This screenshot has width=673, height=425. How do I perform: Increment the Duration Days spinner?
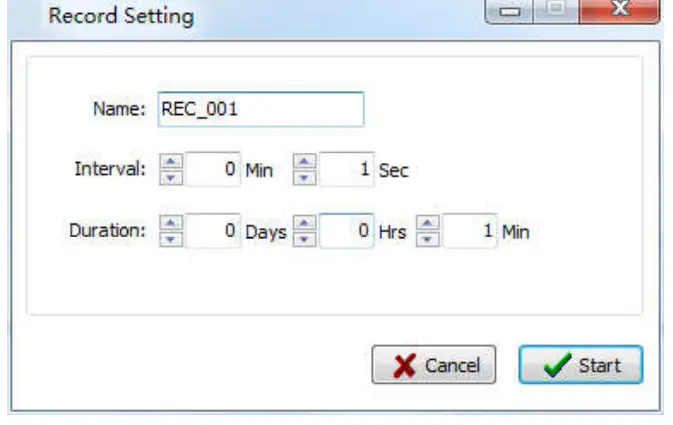point(173,224)
